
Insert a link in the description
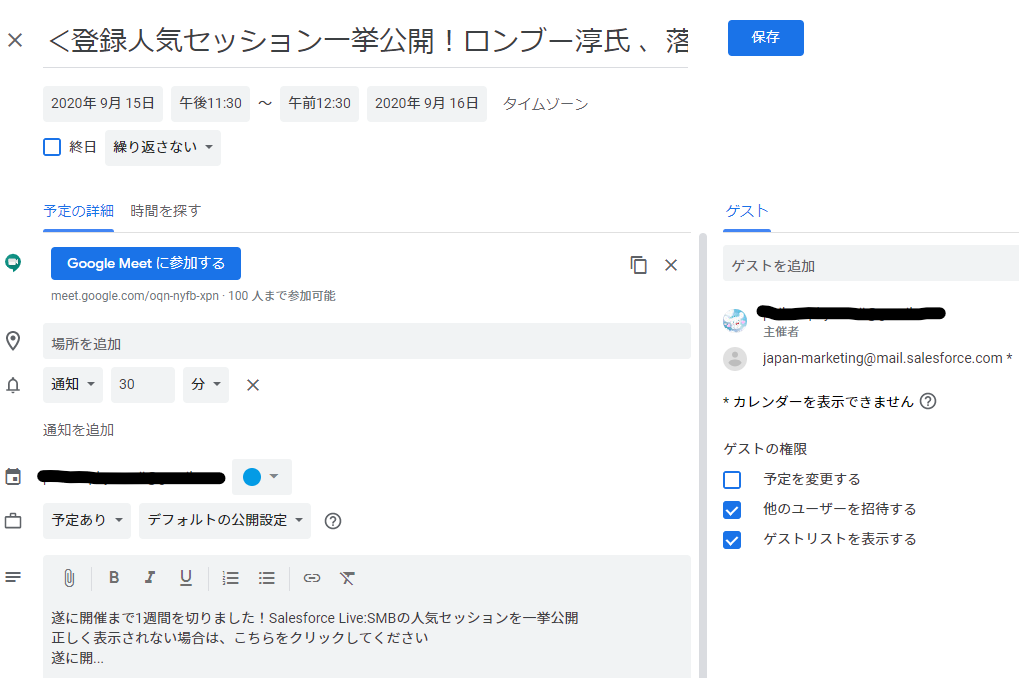click(x=312, y=578)
